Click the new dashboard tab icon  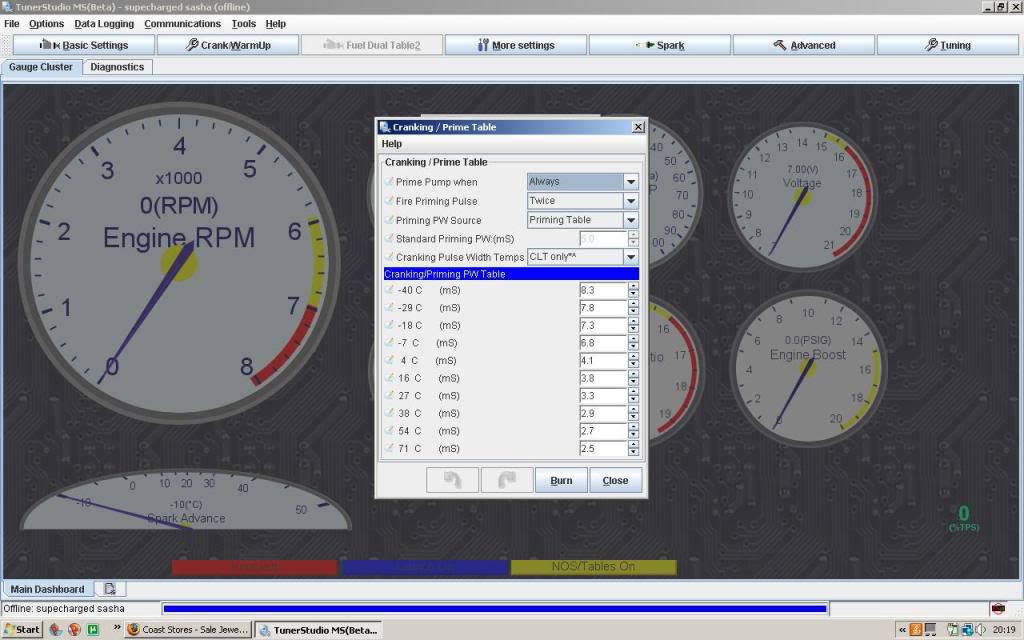(x=110, y=589)
